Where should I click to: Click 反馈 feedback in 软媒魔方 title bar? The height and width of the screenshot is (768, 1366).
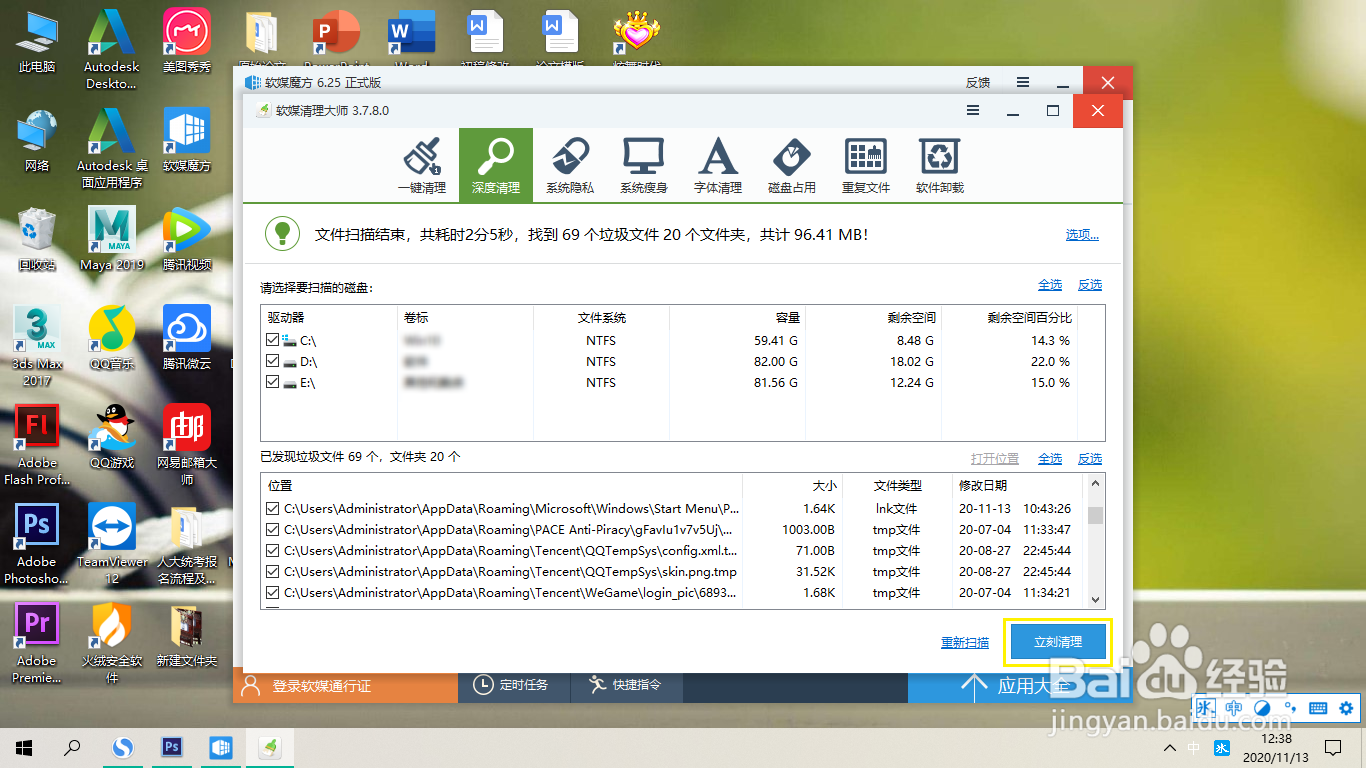coord(978,82)
